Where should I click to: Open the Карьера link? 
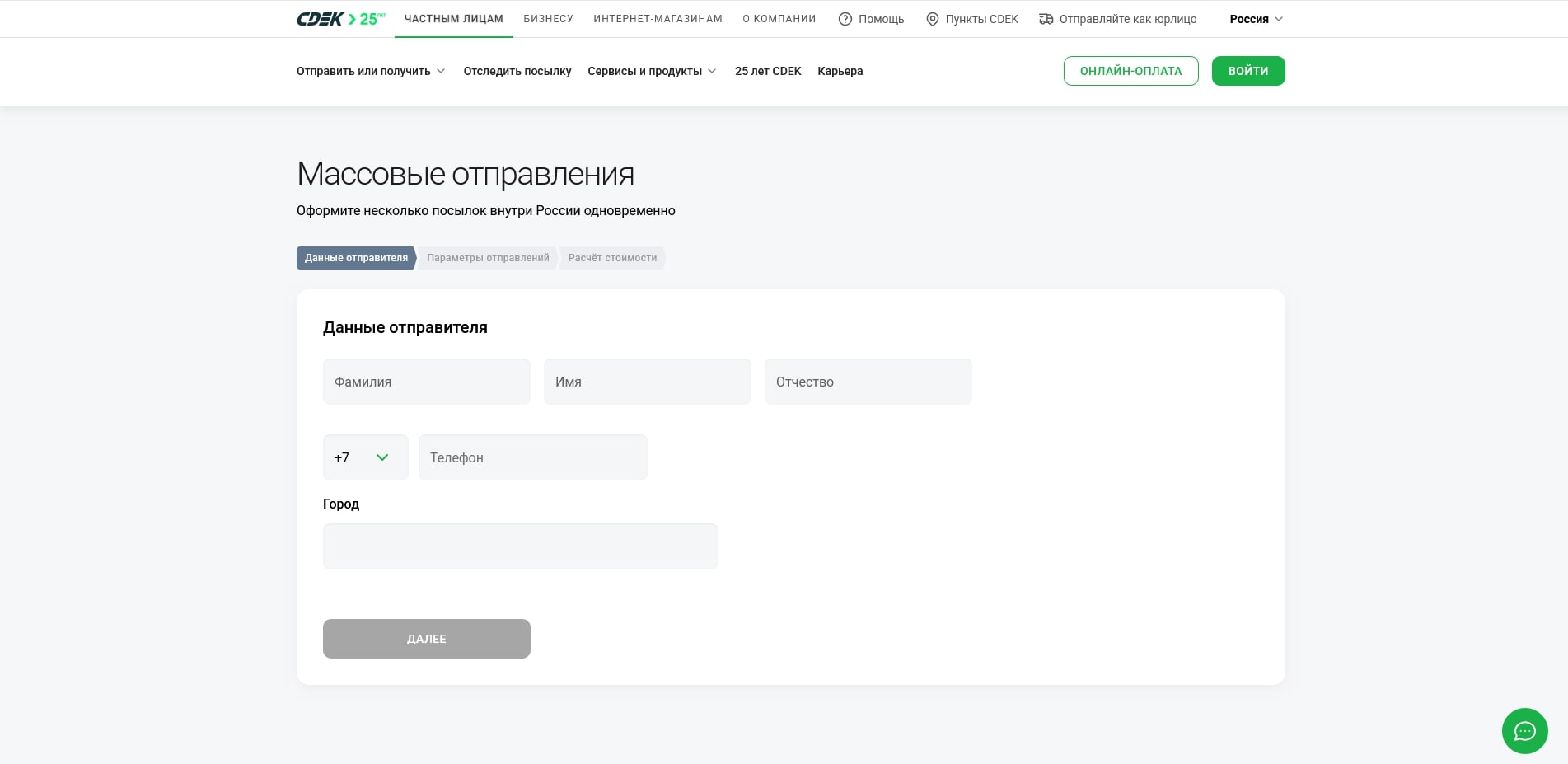tap(840, 71)
